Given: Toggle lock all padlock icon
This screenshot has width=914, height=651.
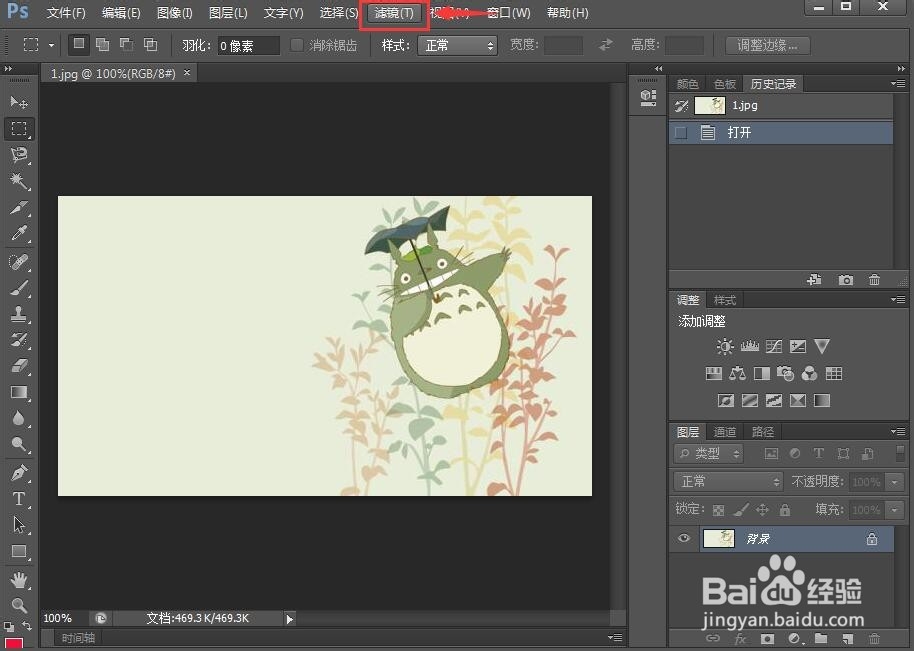Looking at the screenshot, I should point(785,510).
